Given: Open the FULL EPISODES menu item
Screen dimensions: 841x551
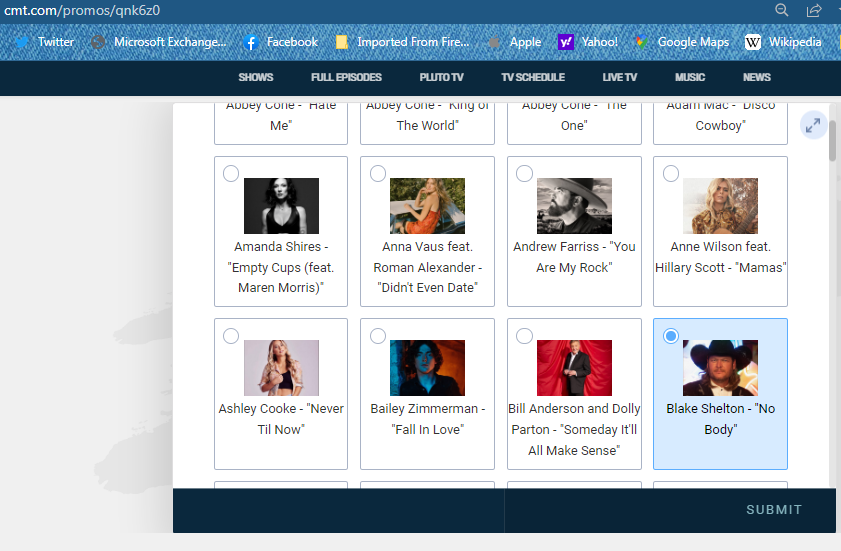Looking at the screenshot, I should pyautogui.click(x=346, y=77).
